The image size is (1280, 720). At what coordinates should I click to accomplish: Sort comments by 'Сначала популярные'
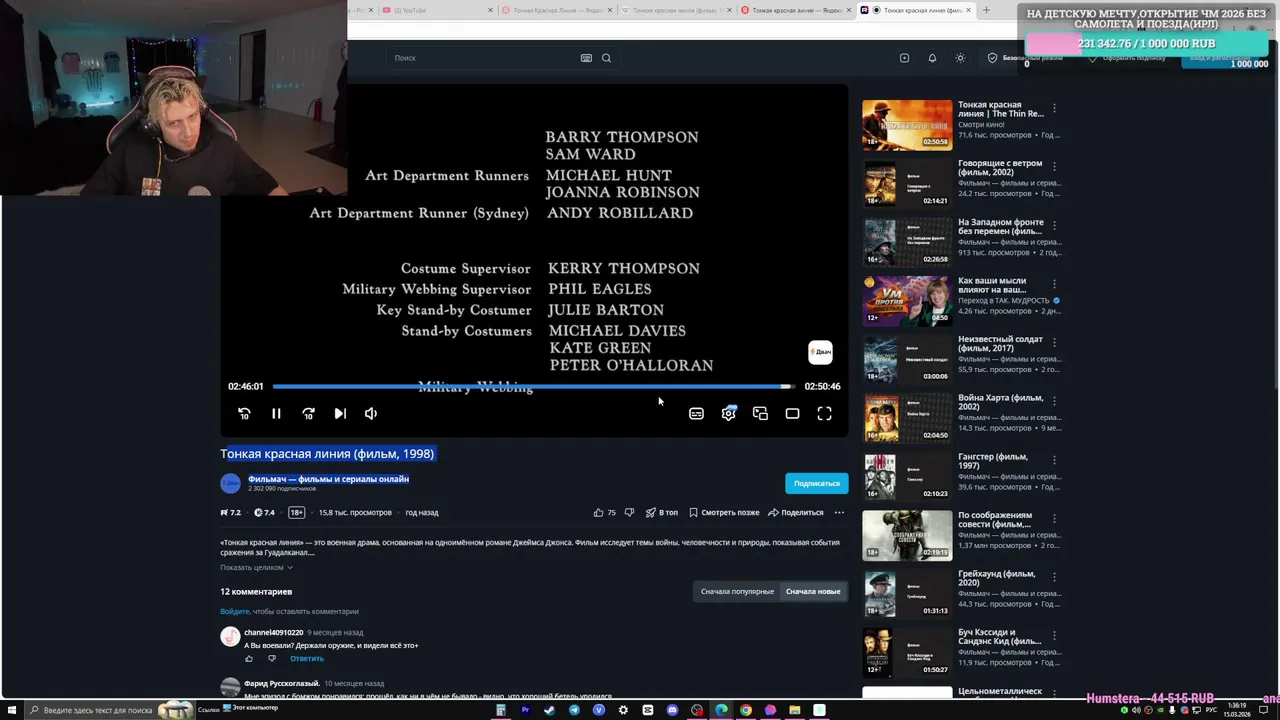click(737, 591)
